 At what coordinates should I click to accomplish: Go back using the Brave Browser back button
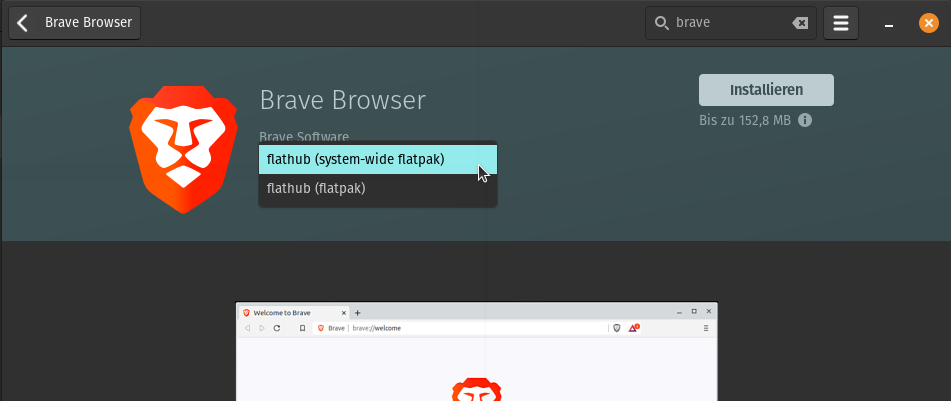click(75, 23)
